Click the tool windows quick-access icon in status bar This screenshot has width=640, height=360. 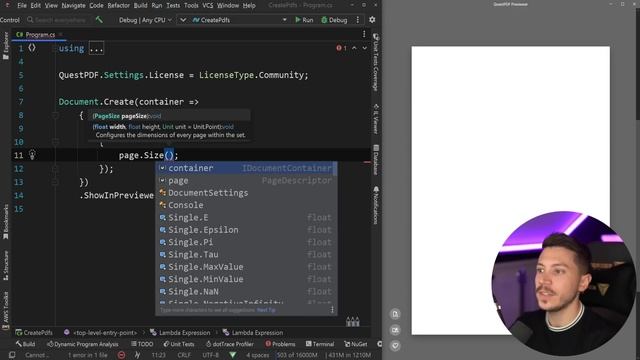click(12, 355)
